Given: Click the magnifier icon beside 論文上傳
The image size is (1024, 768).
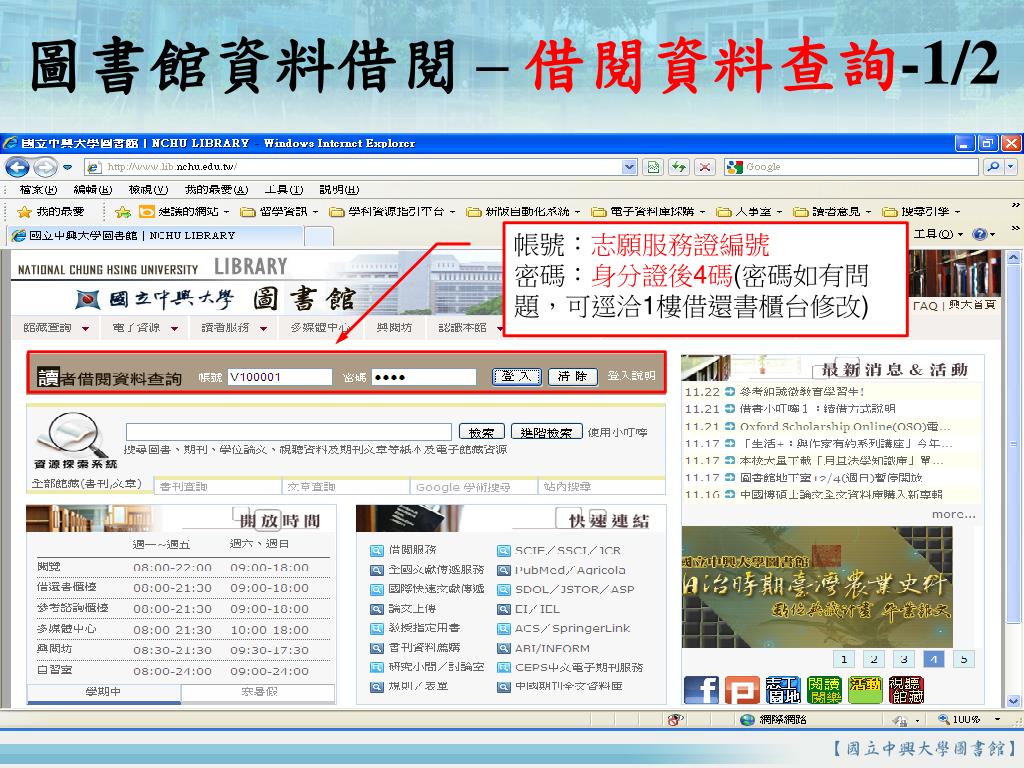Looking at the screenshot, I should (x=377, y=609).
